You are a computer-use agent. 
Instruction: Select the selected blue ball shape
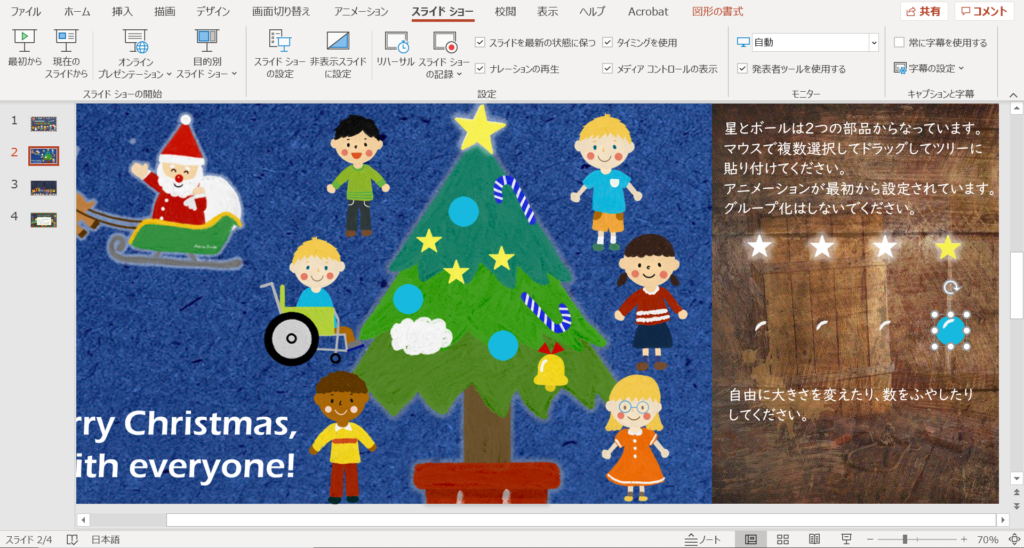[x=950, y=330]
